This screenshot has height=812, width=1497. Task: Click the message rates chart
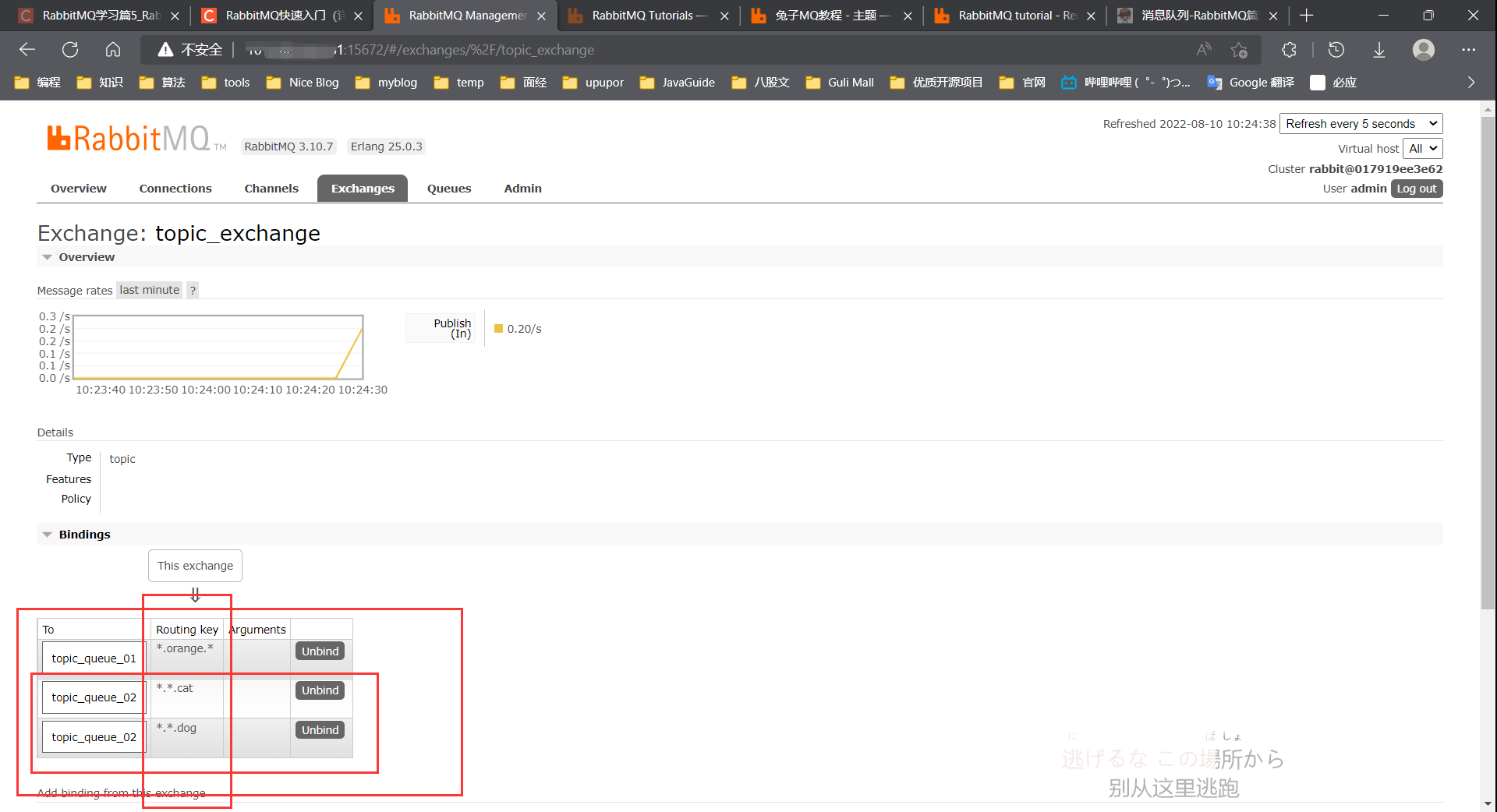218,348
